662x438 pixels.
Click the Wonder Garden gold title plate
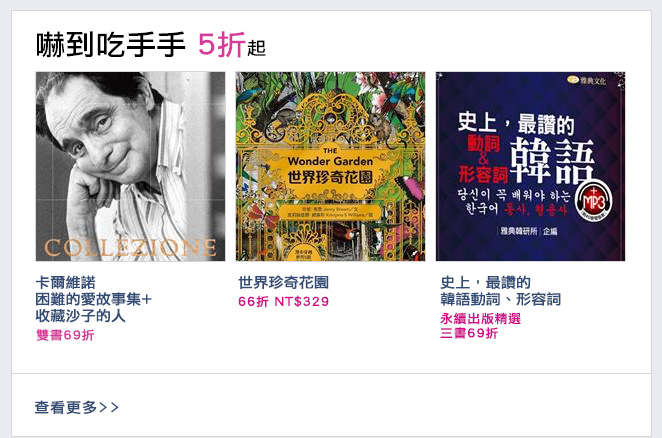330,170
